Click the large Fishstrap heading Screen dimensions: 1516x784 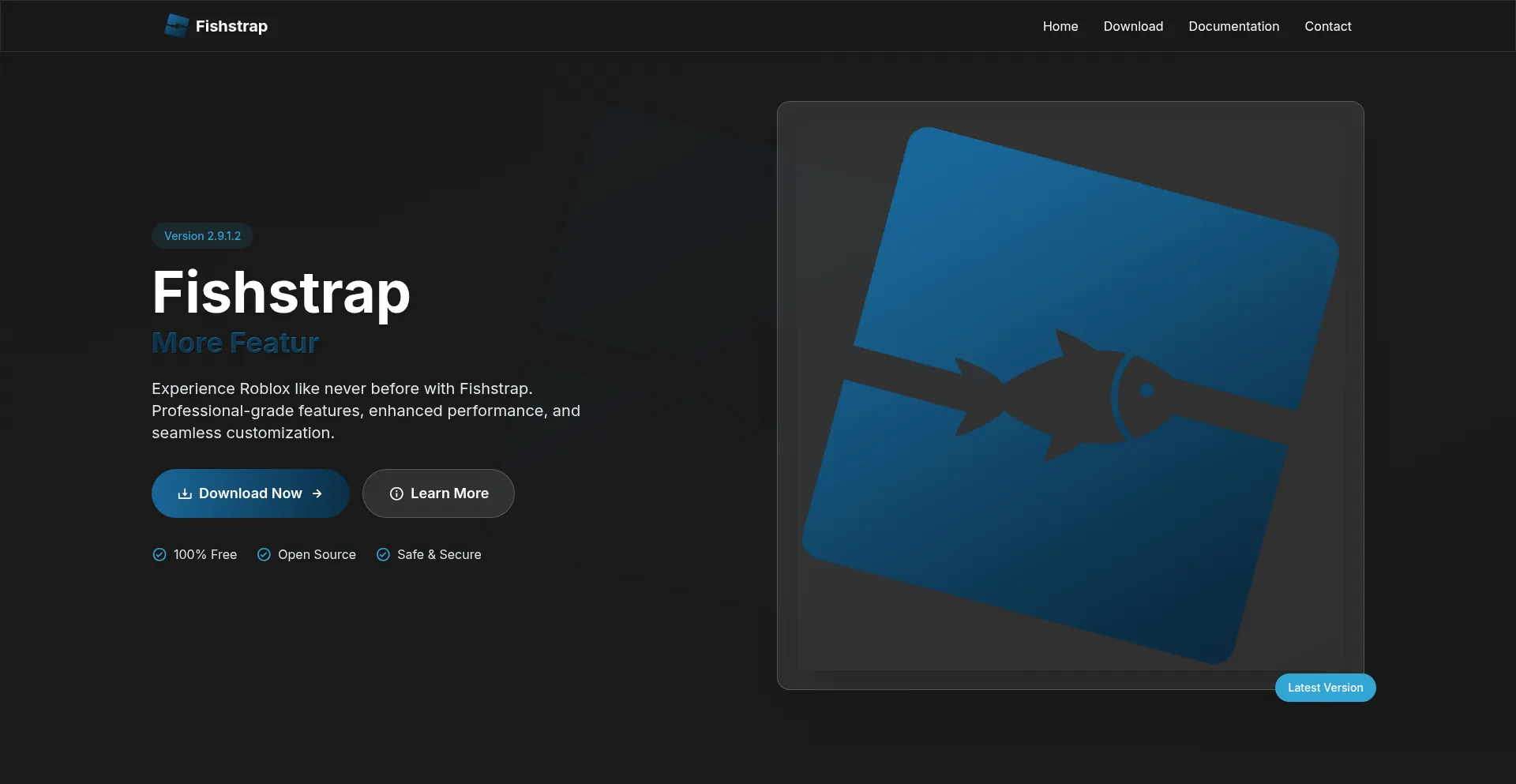[281, 292]
